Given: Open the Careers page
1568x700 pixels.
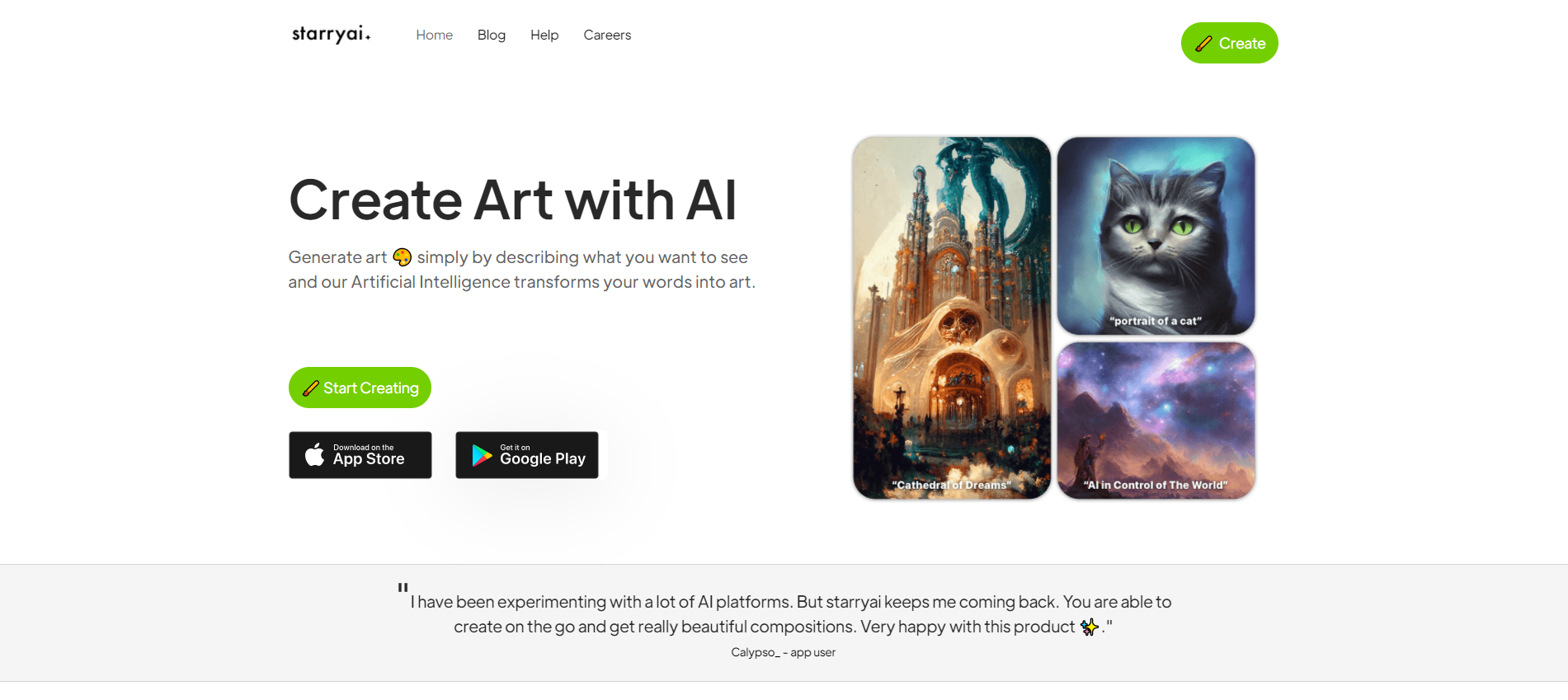Looking at the screenshot, I should [607, 35].
